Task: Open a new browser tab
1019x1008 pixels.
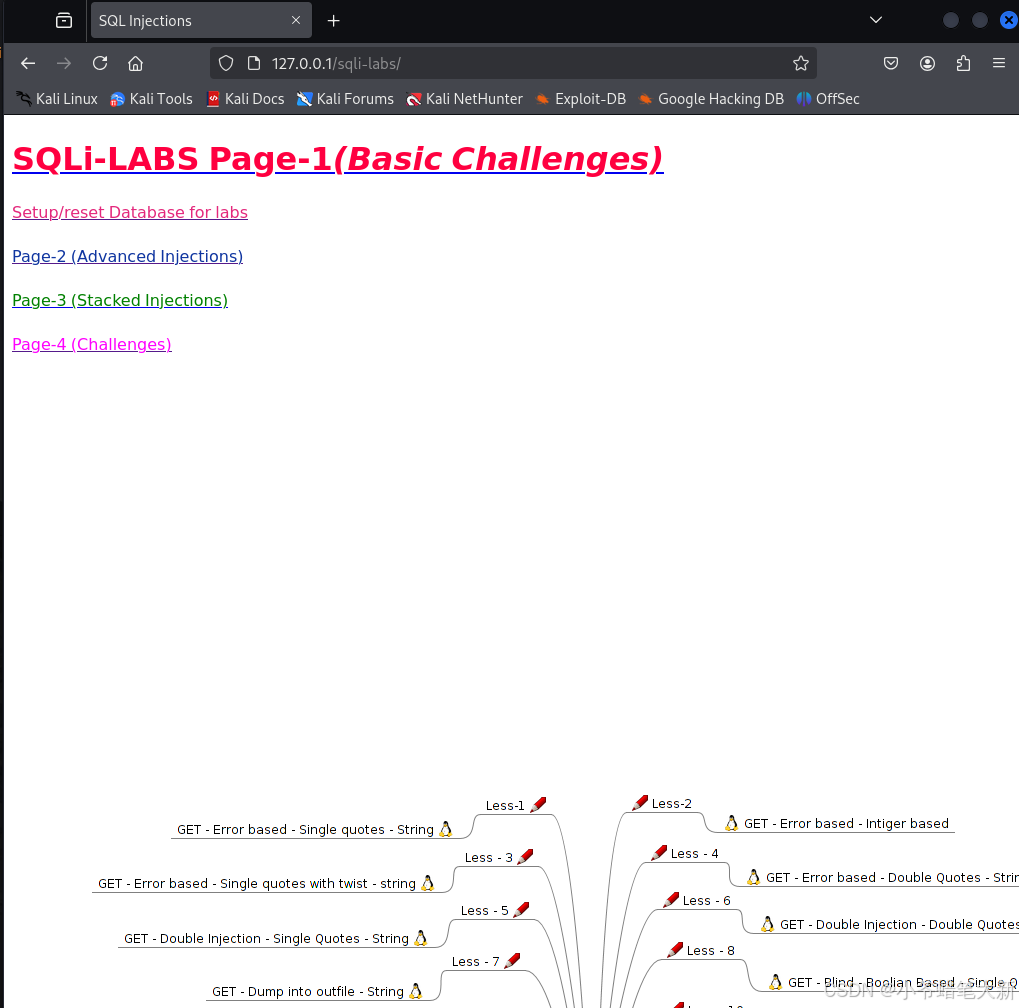Action: tap(333, 20)
